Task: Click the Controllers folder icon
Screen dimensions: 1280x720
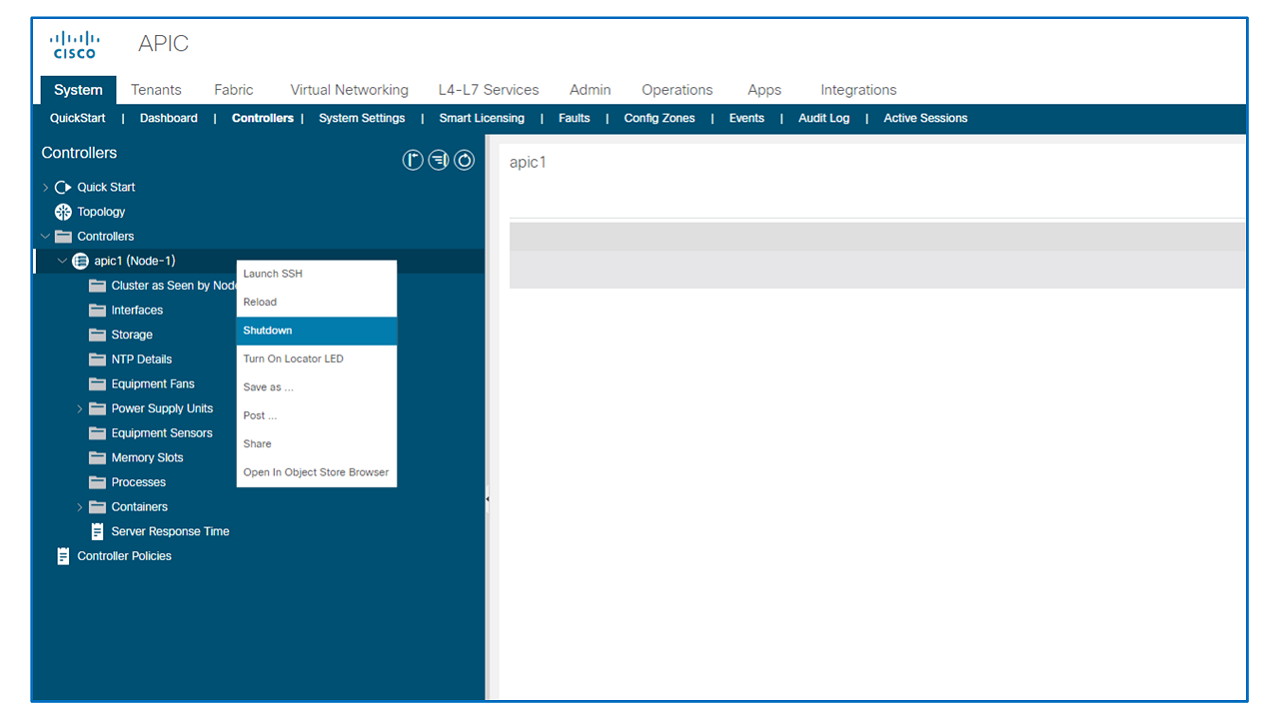Action: click(x=64, y=237)
